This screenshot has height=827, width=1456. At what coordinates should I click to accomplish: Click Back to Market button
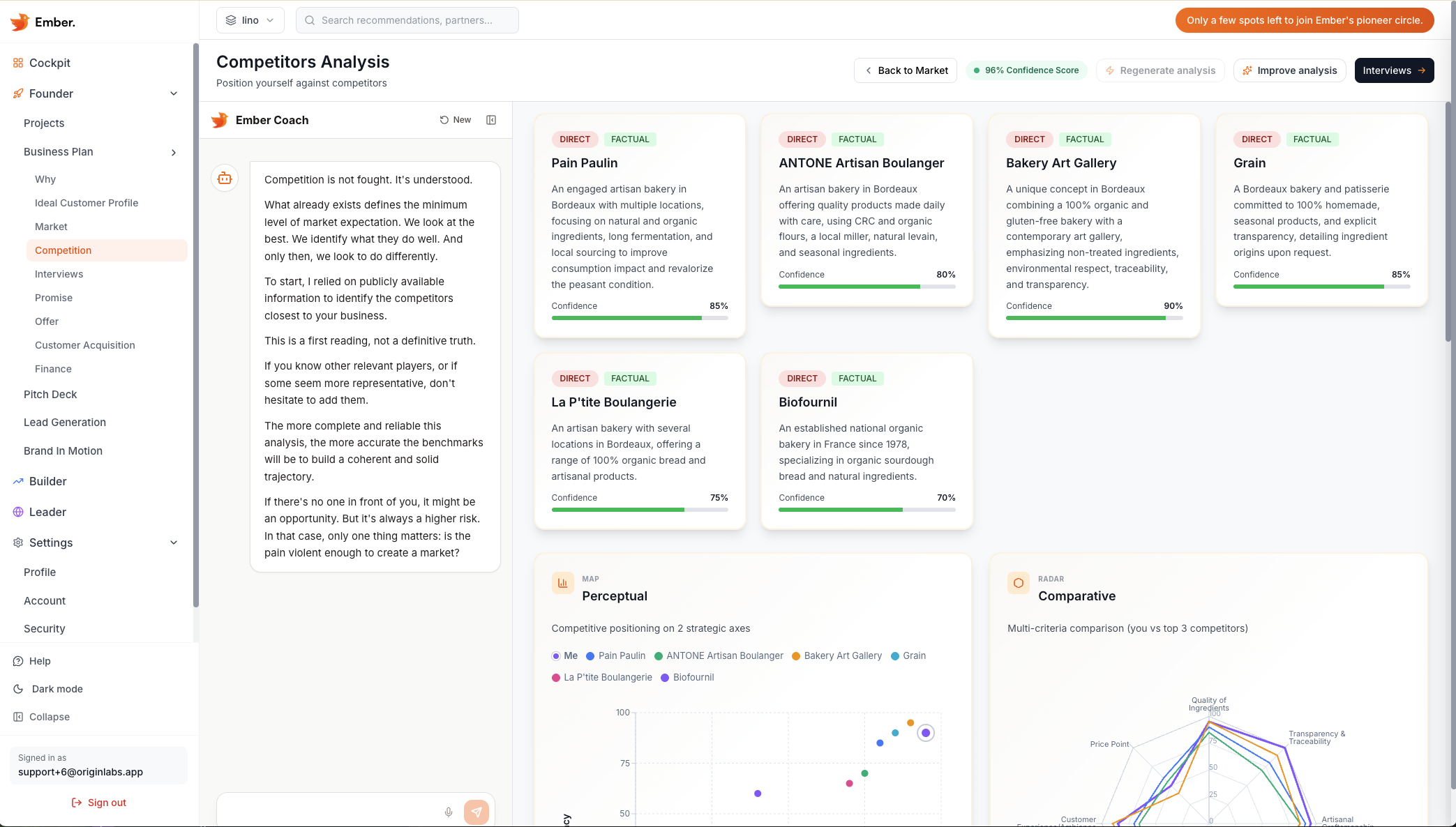pyautogui.click(x=906, y=70)
